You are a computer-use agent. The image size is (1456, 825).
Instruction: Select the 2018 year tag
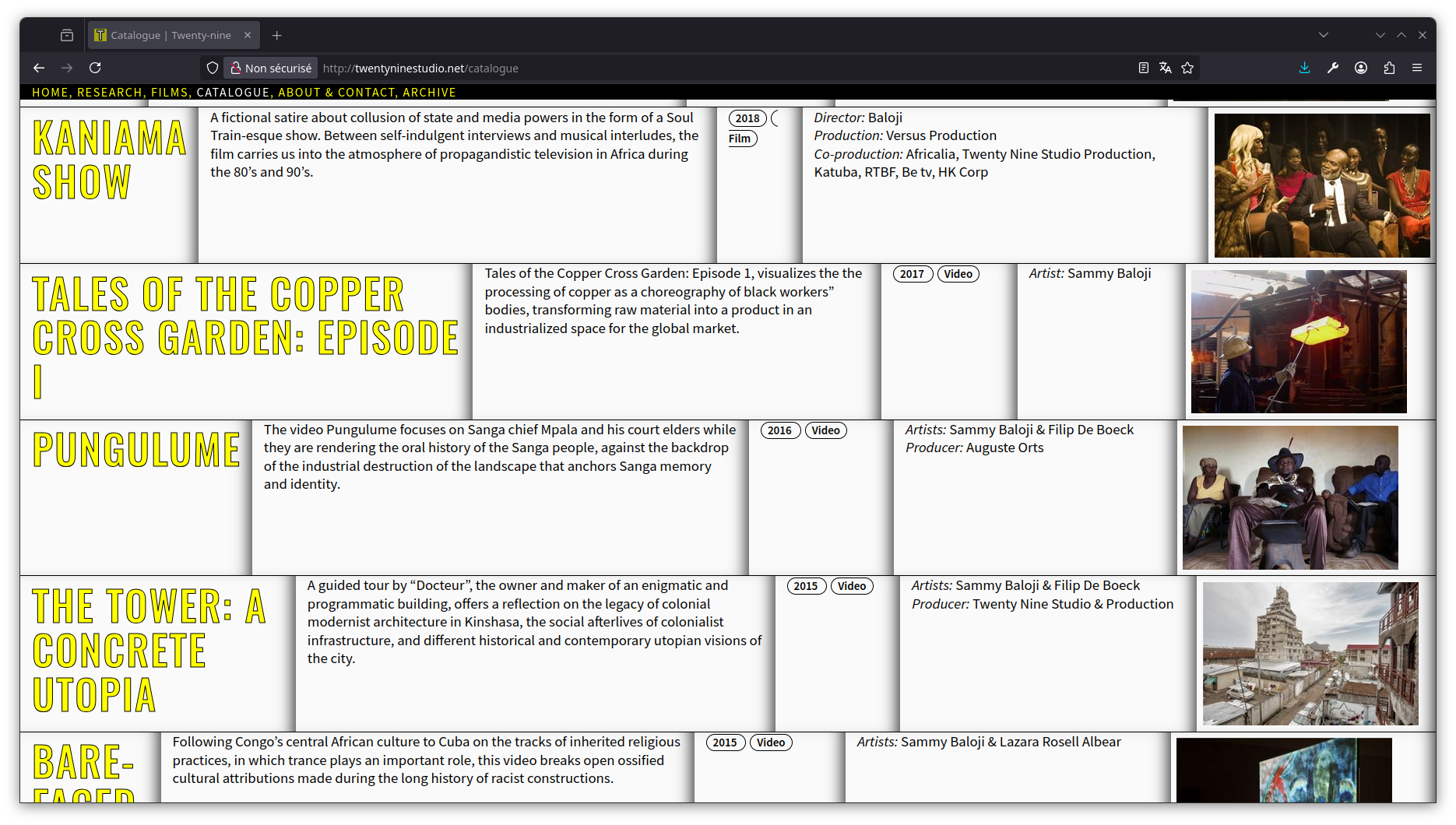[x=747, y=118]
